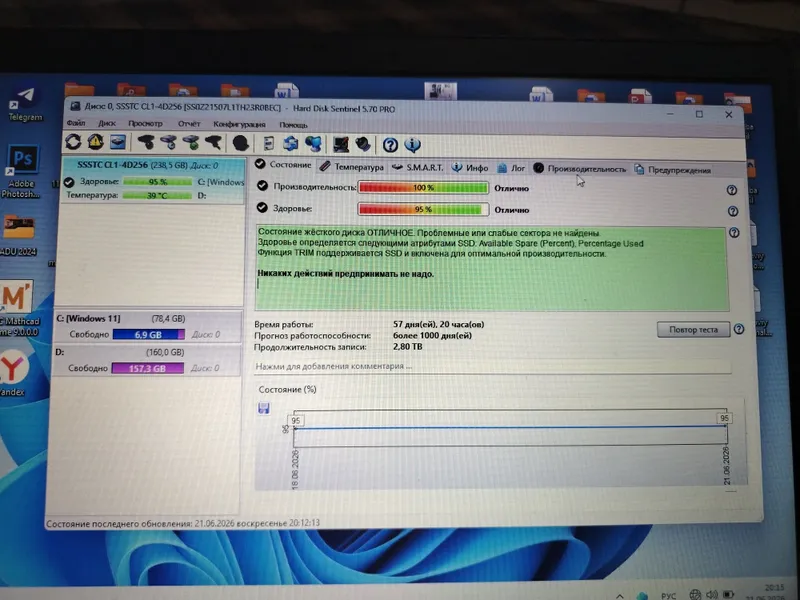800x600 pixels.
Task: Click the circular arrows refresh toolbar icon
Action: [73, 142]
